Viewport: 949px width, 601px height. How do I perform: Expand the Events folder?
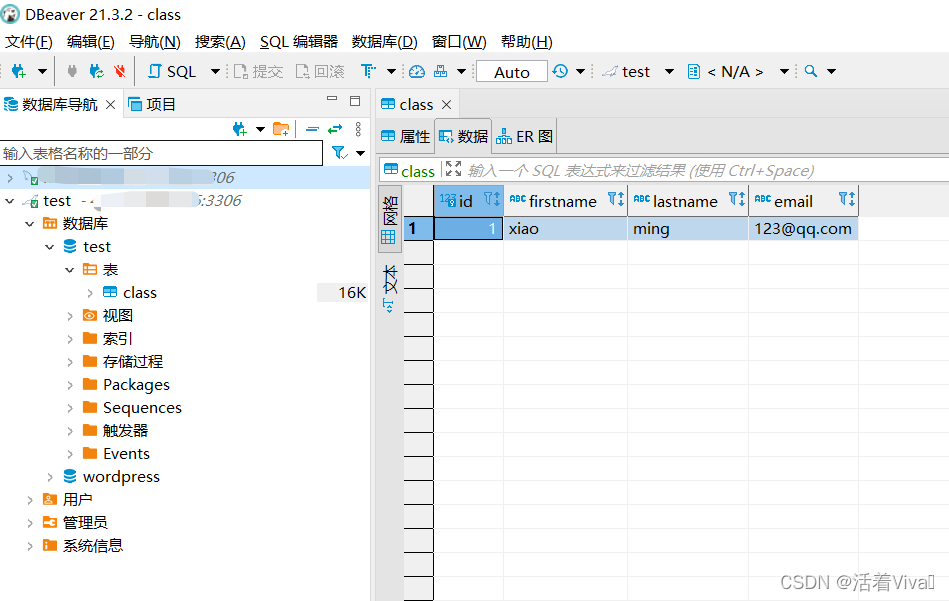(70, 454)
